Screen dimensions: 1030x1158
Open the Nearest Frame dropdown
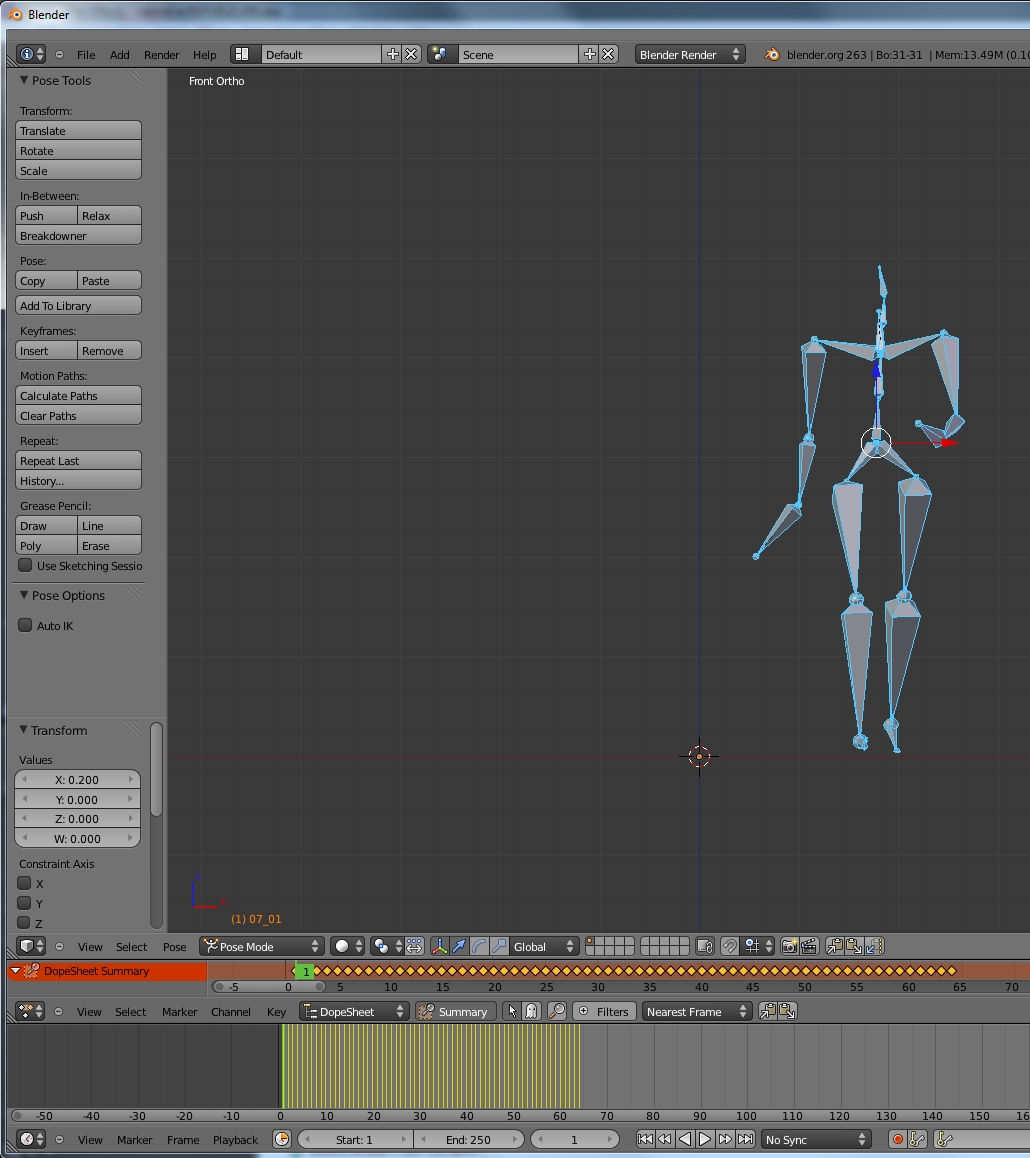coord(695,1011)
